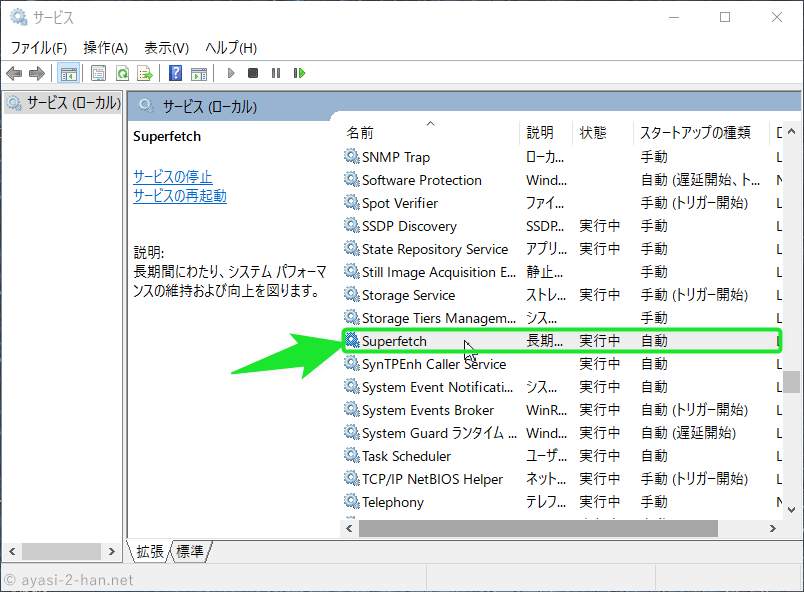Image resolution: width=804 pixels, height=592 pixels.
Task: Click the Export List toolbar icon
Action: click(145, 73)
